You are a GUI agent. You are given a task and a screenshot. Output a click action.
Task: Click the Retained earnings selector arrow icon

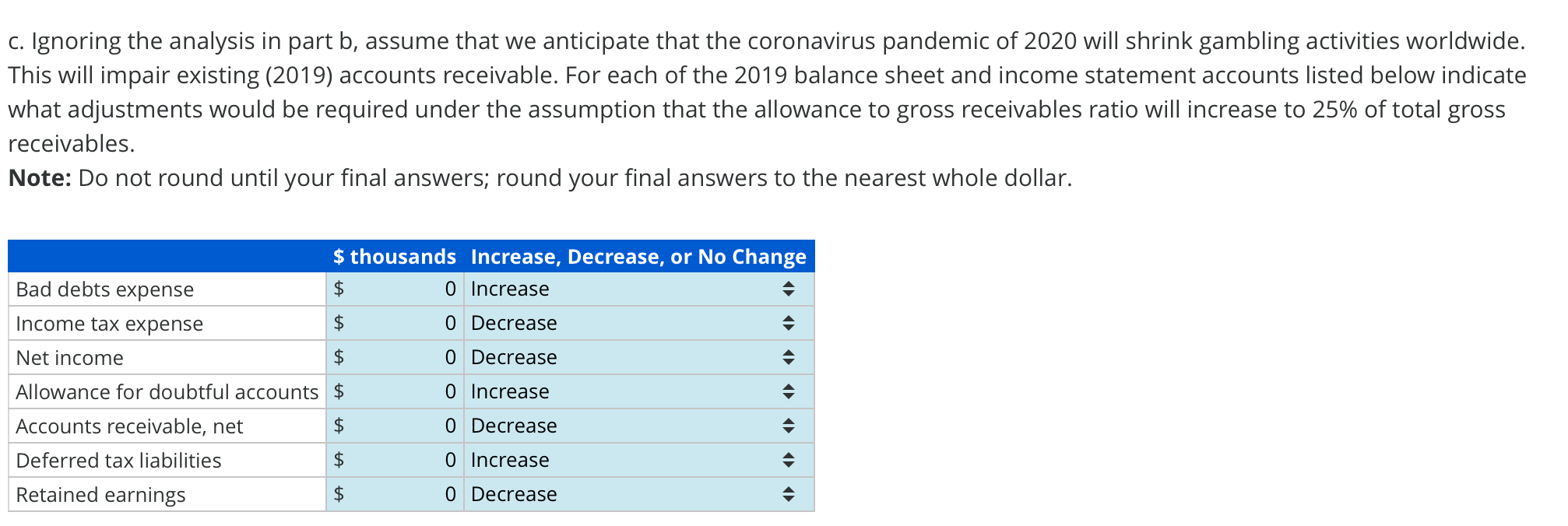point(788,494)
